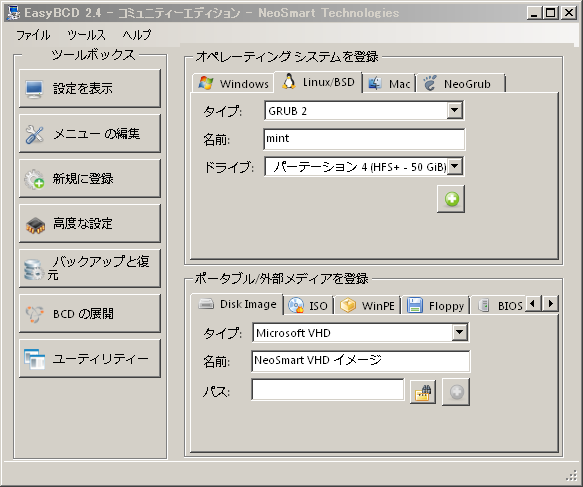Screen dimensions: 583x487
Task: Expand the ドライブ partition dropdown
Action: click(x=455, y=166)
